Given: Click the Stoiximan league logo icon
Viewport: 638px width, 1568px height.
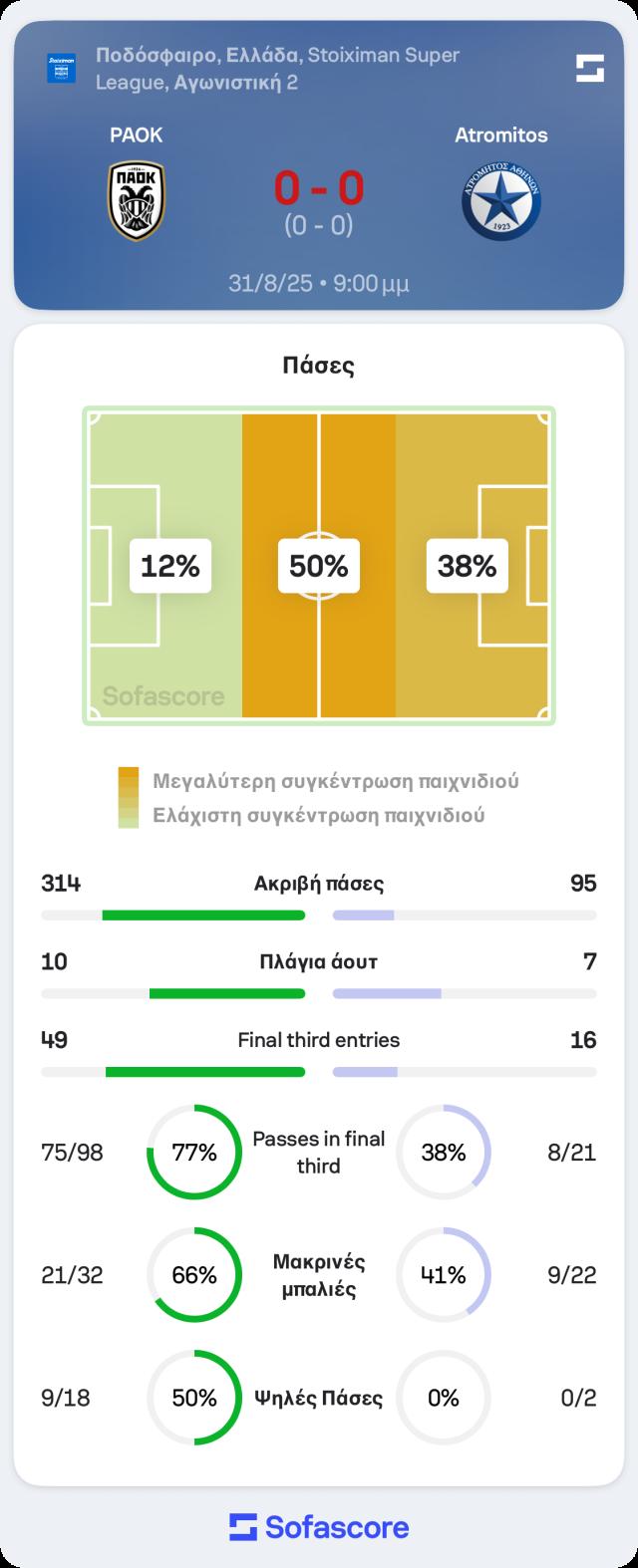Looking at the screenshot, I should pyautogui.click(x=62, y=69).
